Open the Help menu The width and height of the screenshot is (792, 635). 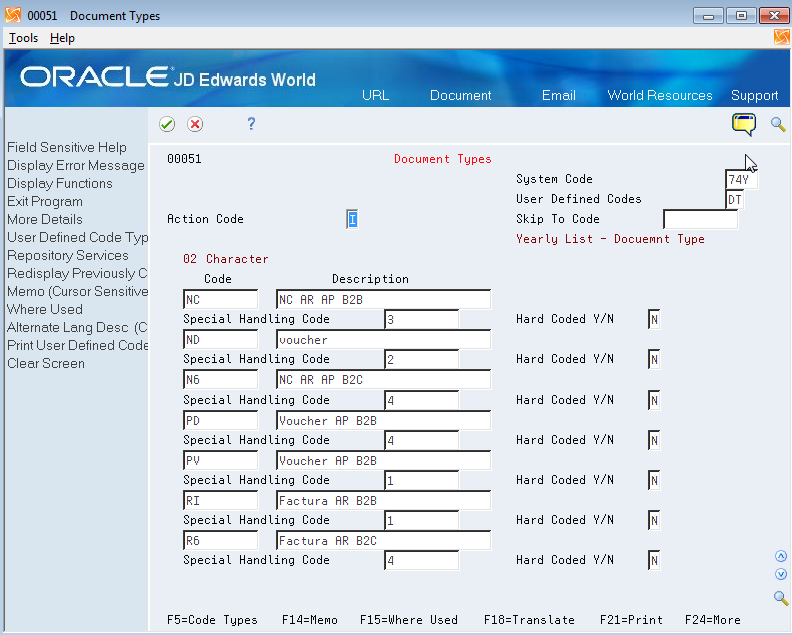click(62, 38)
